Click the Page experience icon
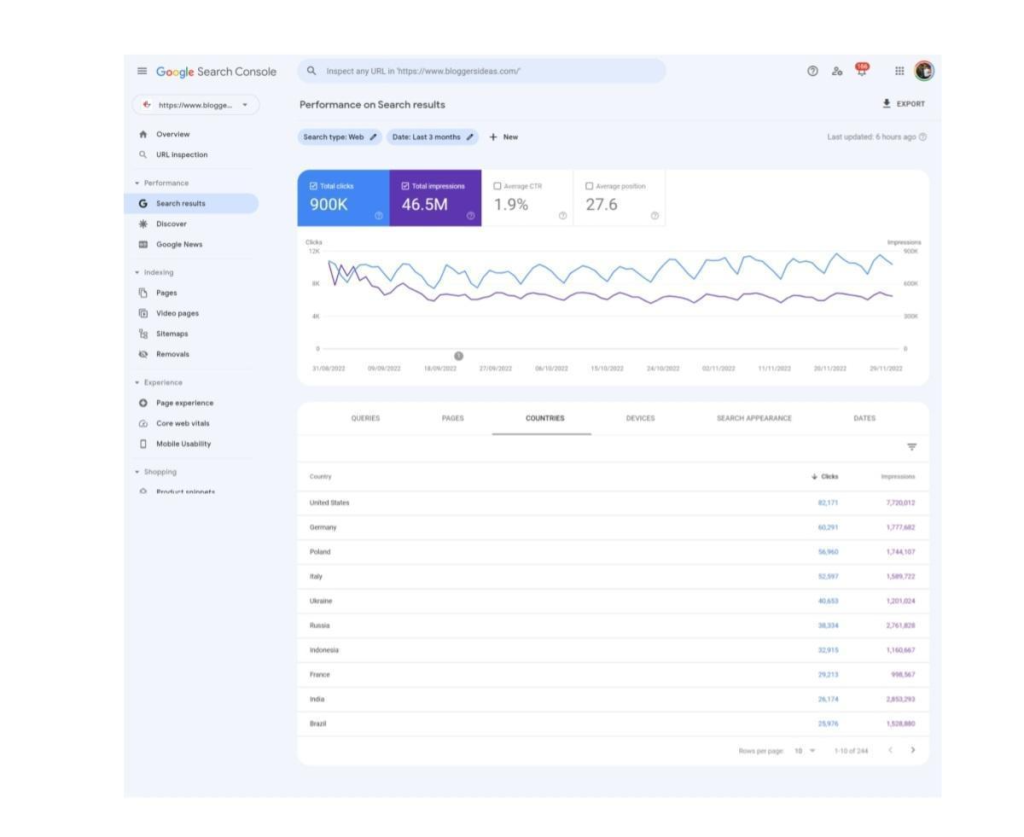The image size is (1024, 837). (x=143, y=403)
